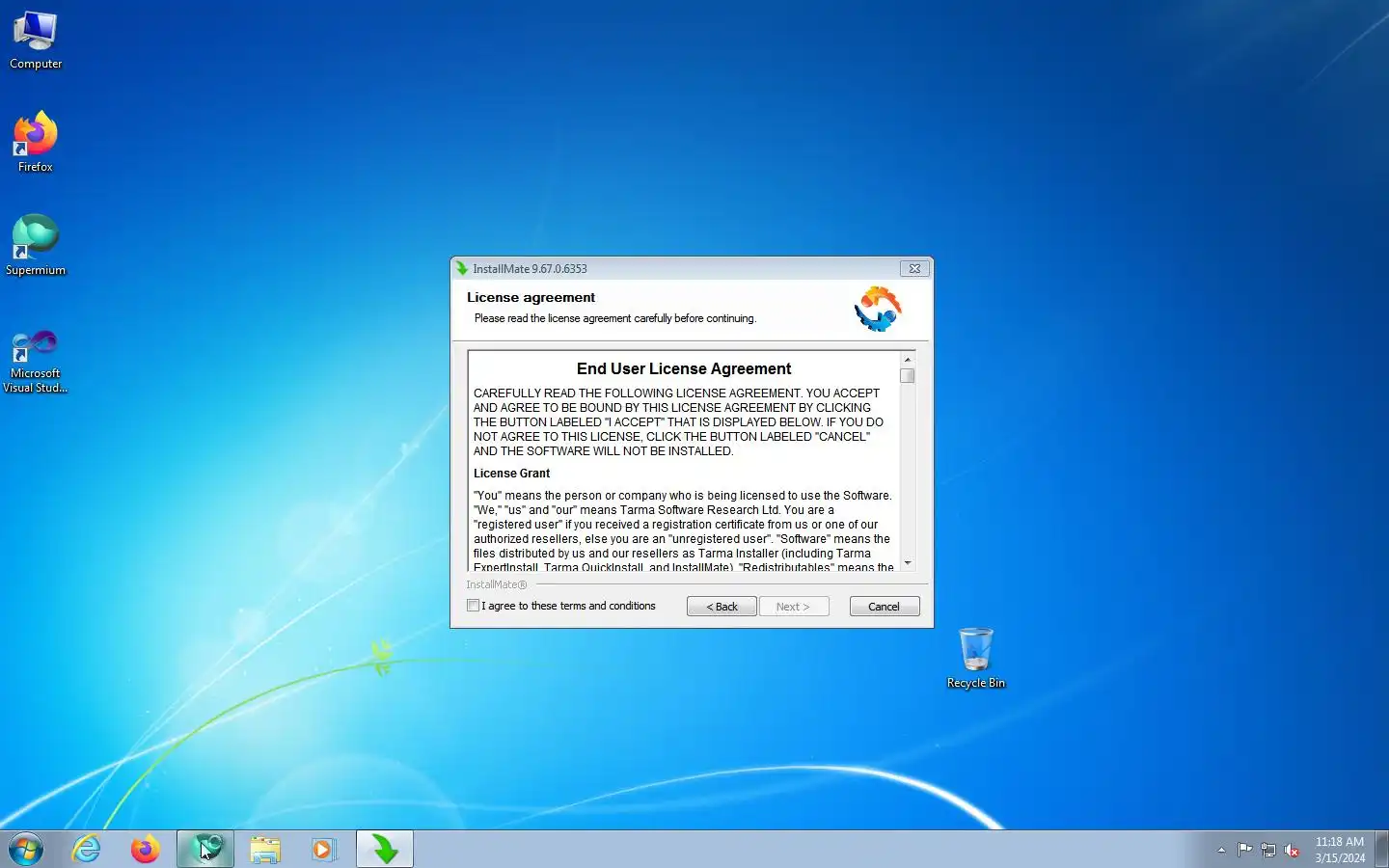Click the InstallMate taskbar button
Screen dimensions: 1389x868
[x=385, y=850]
